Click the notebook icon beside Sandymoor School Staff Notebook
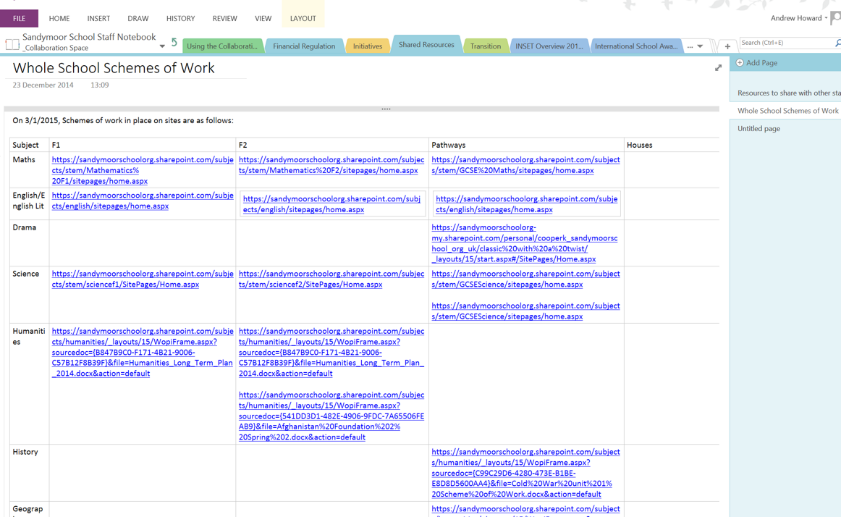This screenshot has width=841, height=517. tap(12, 44)
